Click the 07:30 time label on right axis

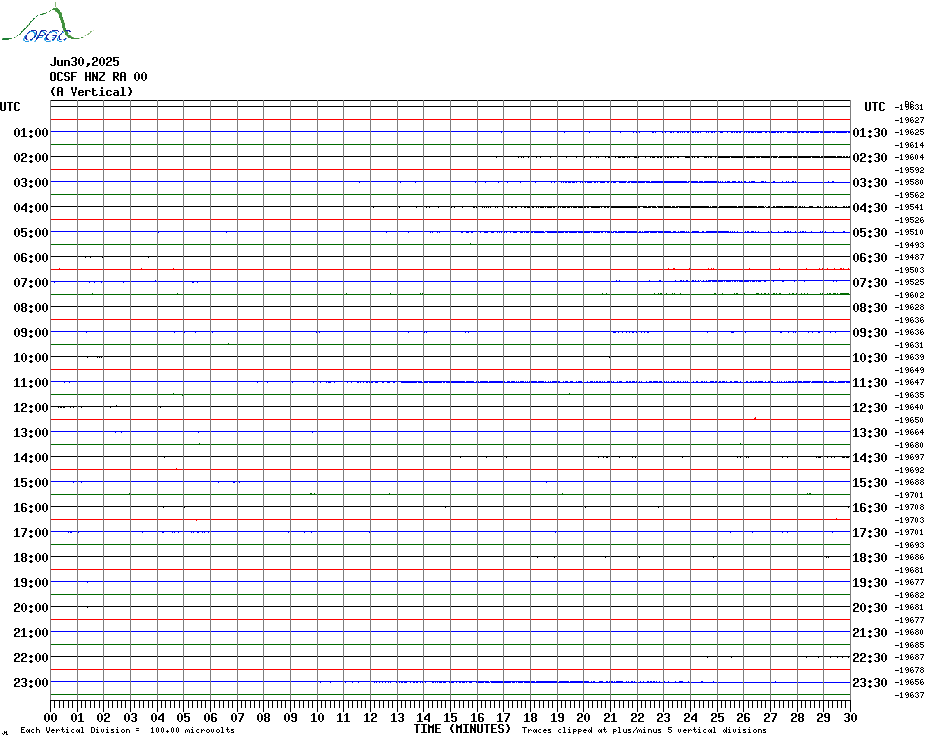(x=870, y=282)
